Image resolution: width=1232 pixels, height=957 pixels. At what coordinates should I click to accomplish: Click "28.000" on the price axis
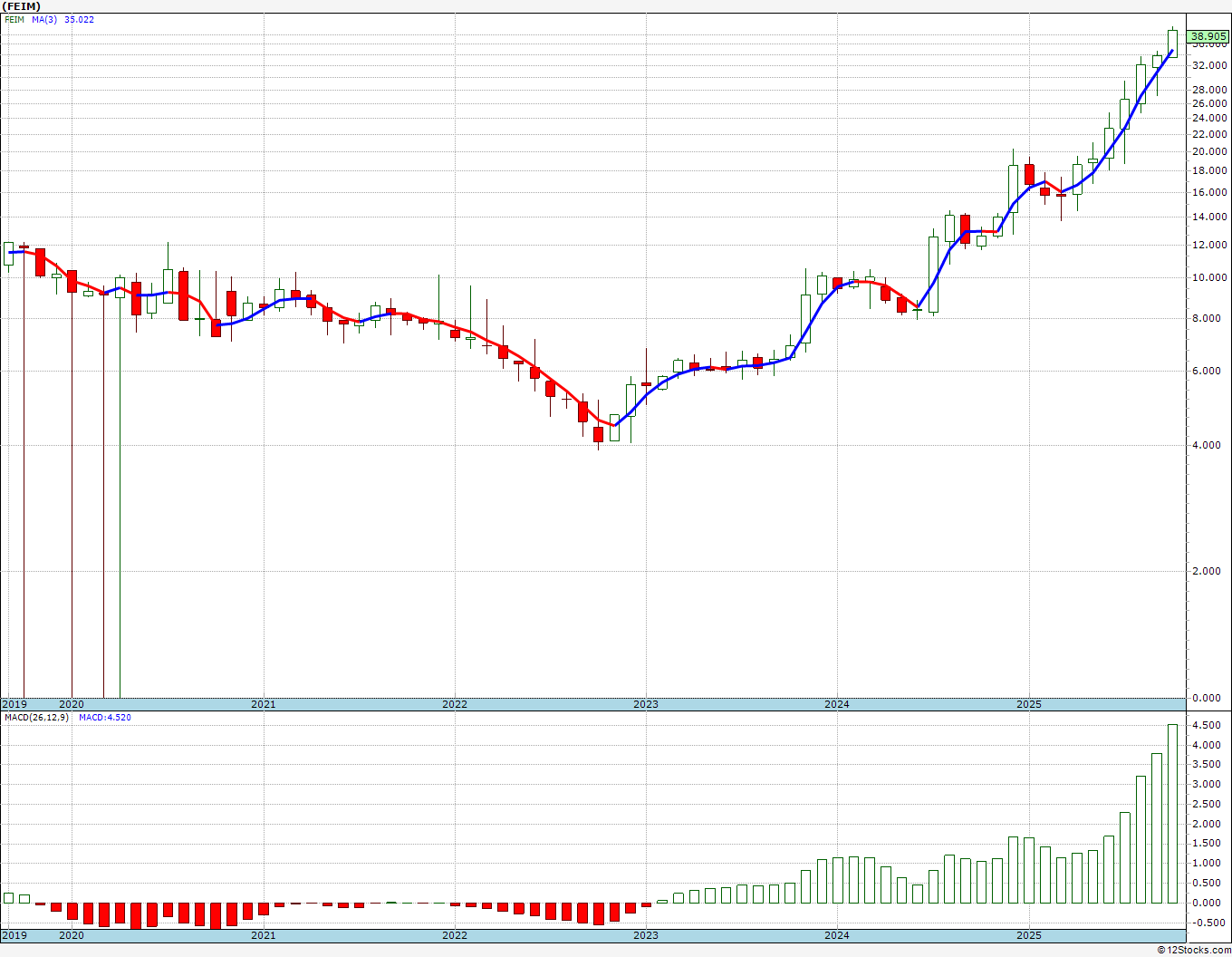[x=1210, y=90]
